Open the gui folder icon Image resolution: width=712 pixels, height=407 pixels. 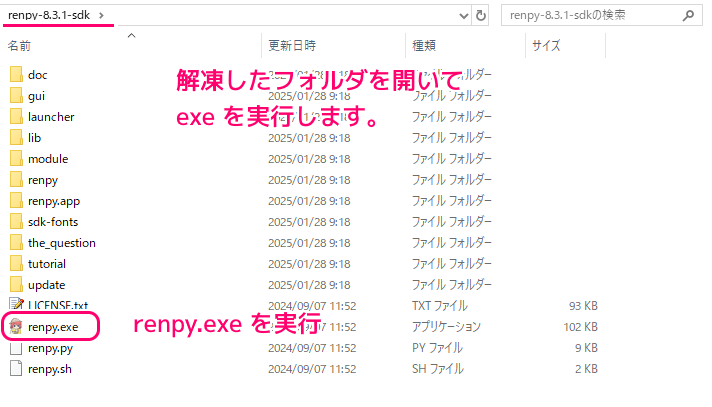(16, 96)
